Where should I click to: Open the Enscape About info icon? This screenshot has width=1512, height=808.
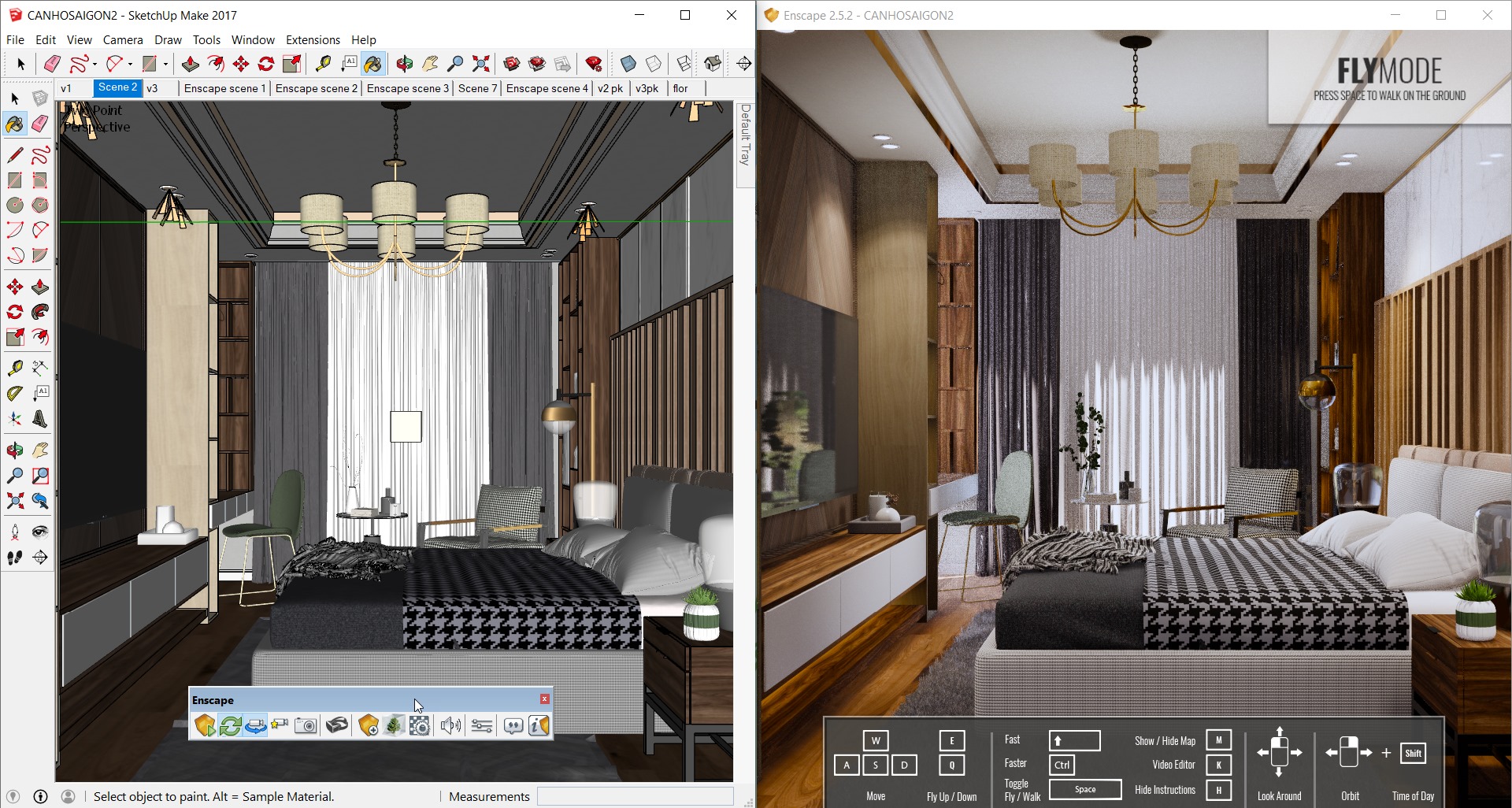click(539, 725)
